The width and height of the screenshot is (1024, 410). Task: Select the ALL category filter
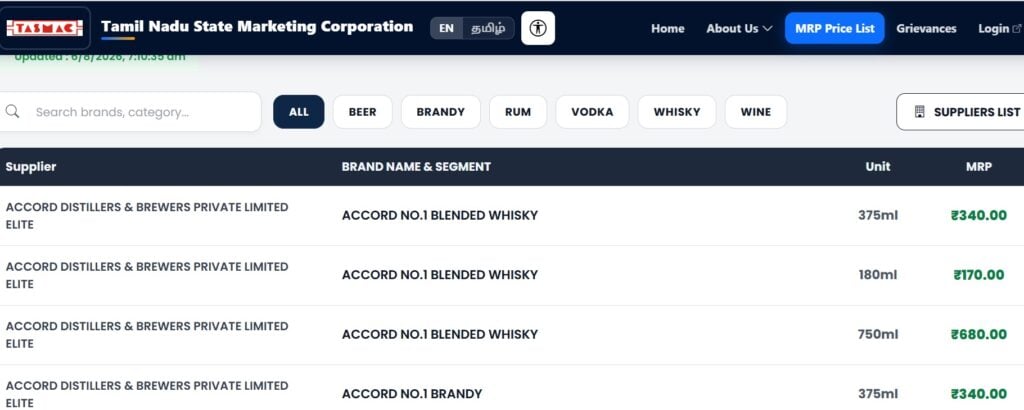pos(298,112)
